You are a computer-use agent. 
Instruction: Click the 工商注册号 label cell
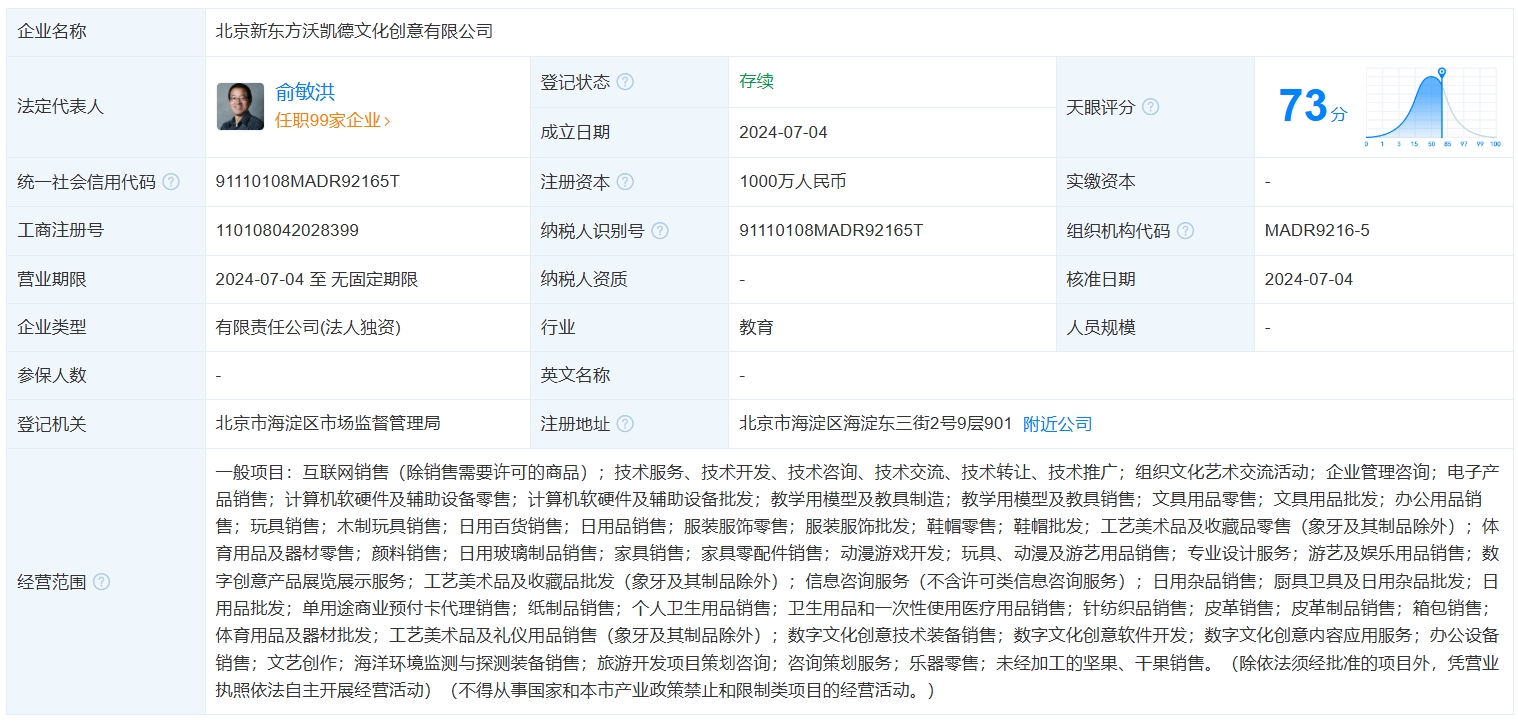click(x=106, y=230)
